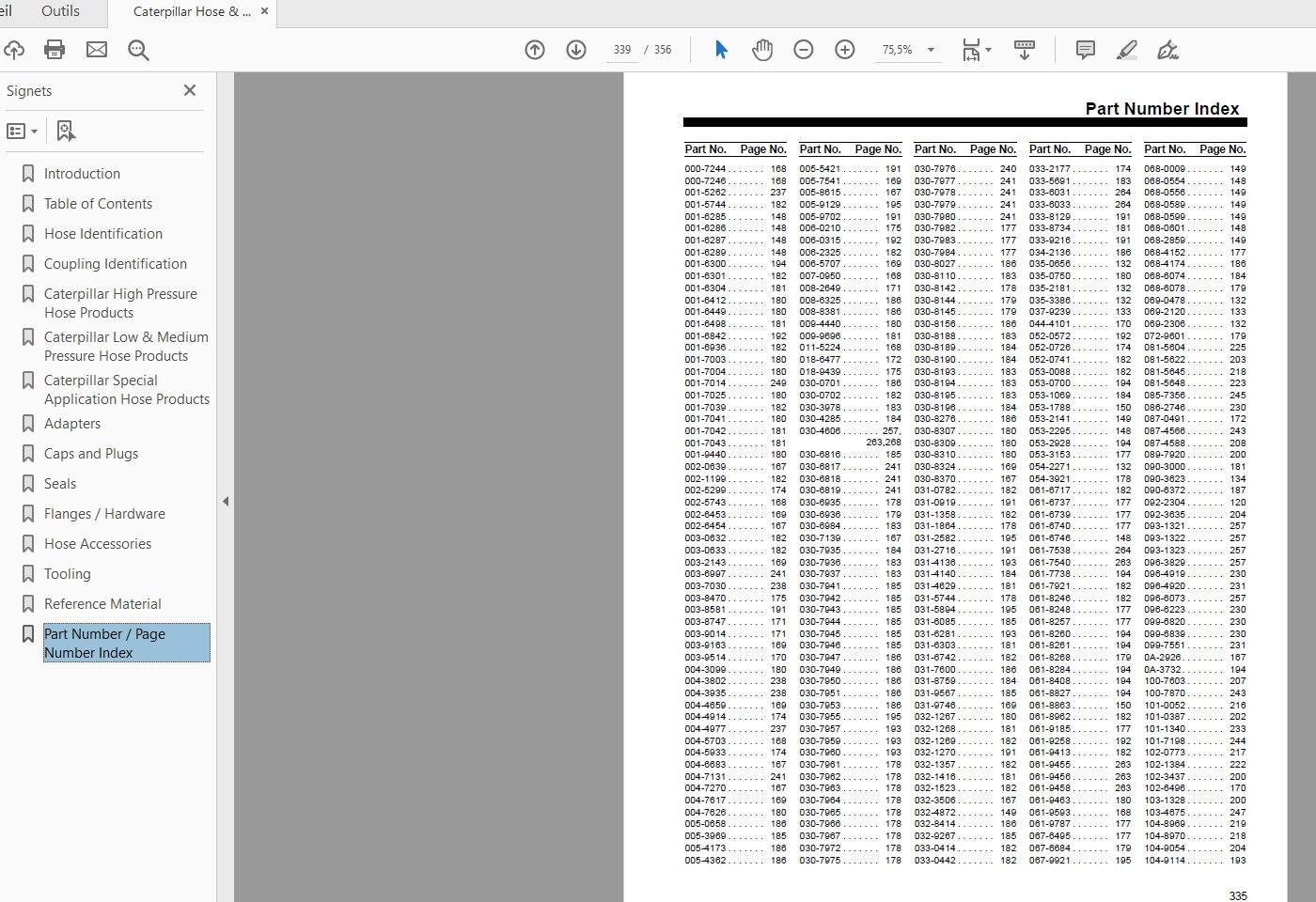Open the bookmark options list menu
Image resolution: width=1316 pixels, height=902 pixels.
point(23,132)
